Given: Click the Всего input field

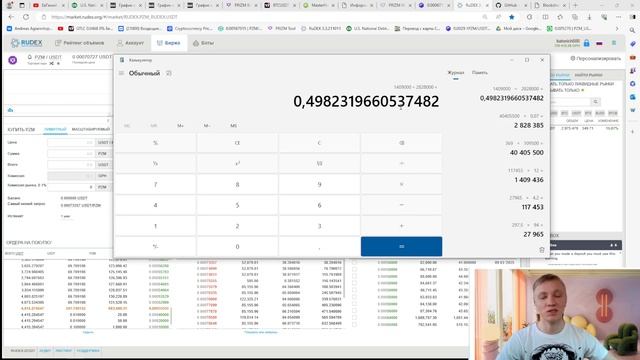Looking at the screenshot, I should (71, 164).
